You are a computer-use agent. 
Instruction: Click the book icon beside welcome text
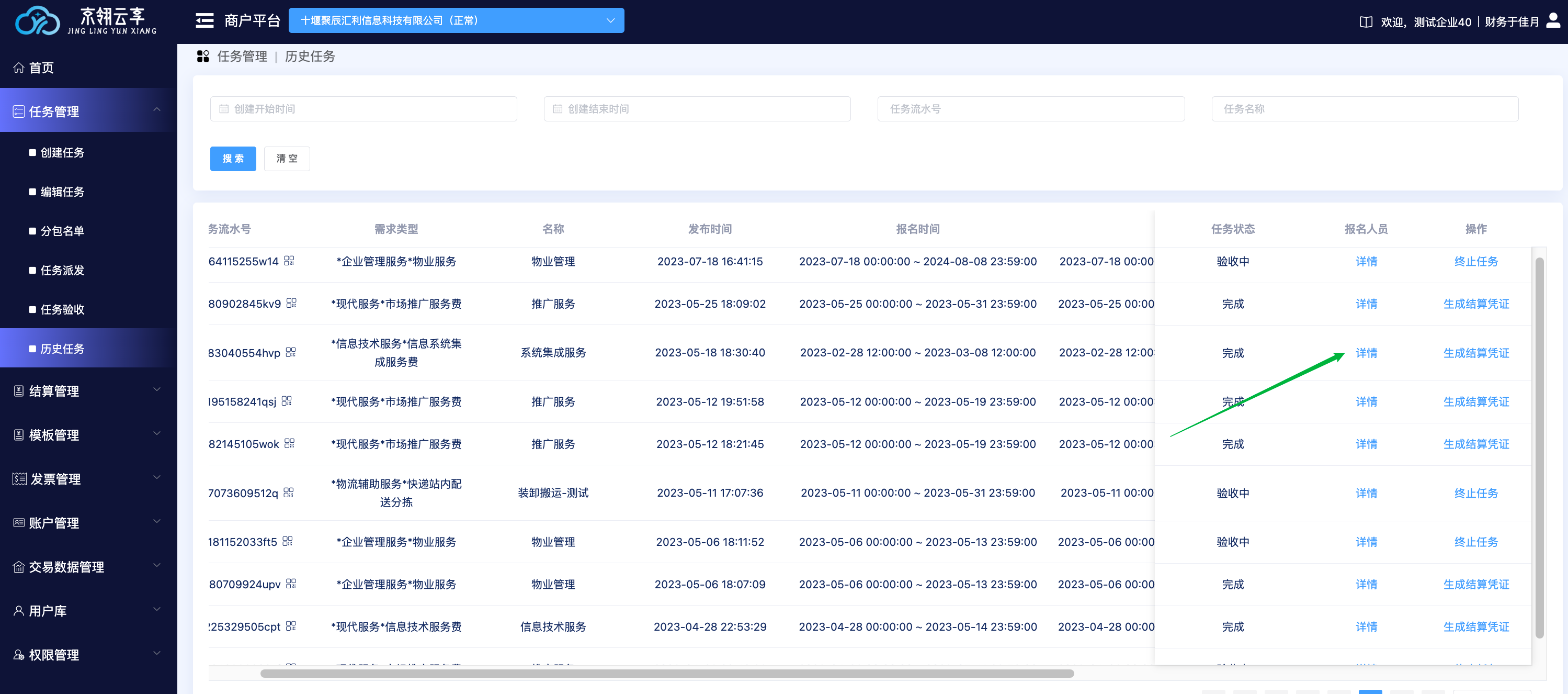click(x=1366, y=22)
